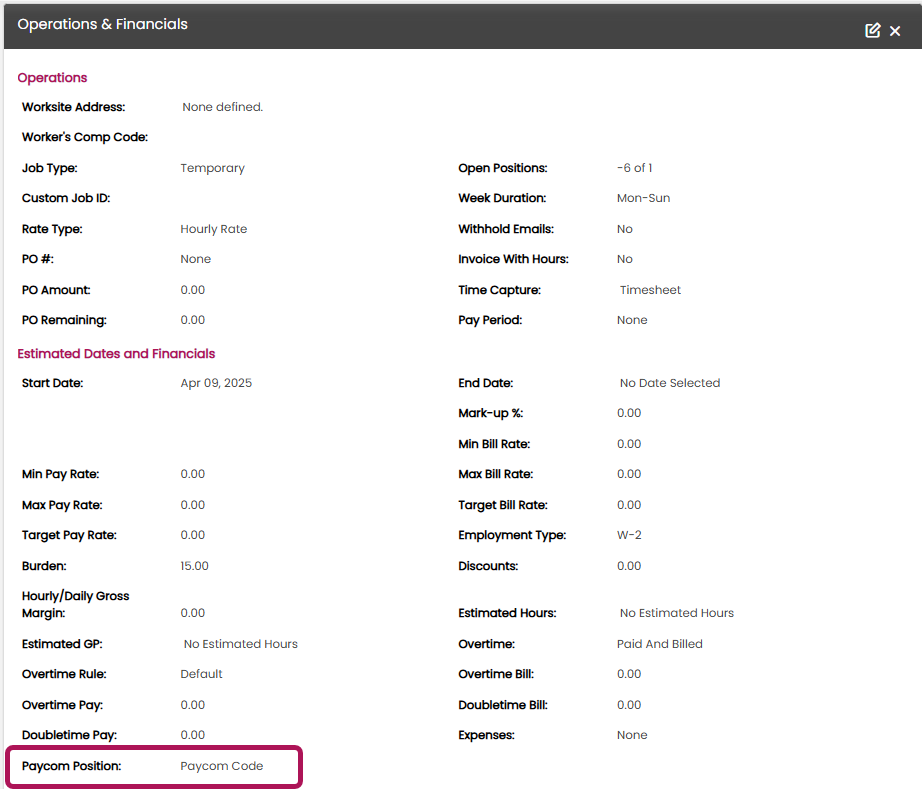Viewport: 922px width, 789px height.
Task: Select the Withhold Emails value No
Action: coord(624,228)
